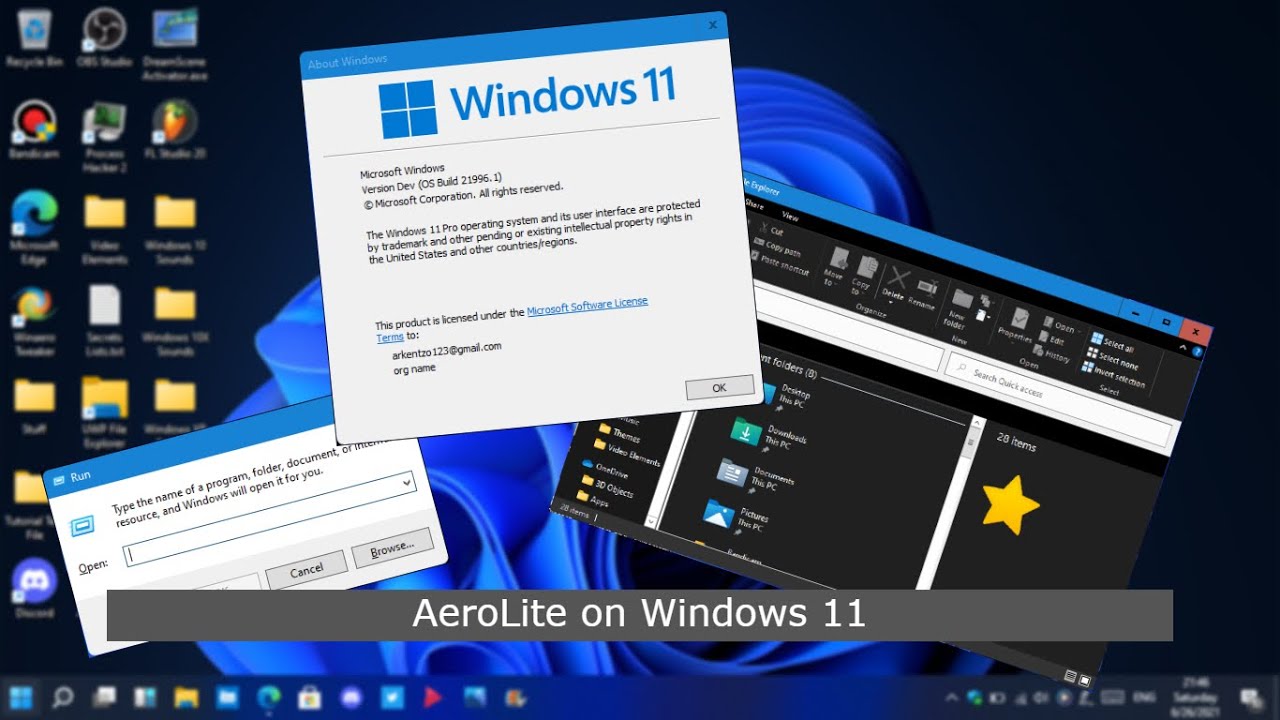Switch to details view in the status bar

1070,676
